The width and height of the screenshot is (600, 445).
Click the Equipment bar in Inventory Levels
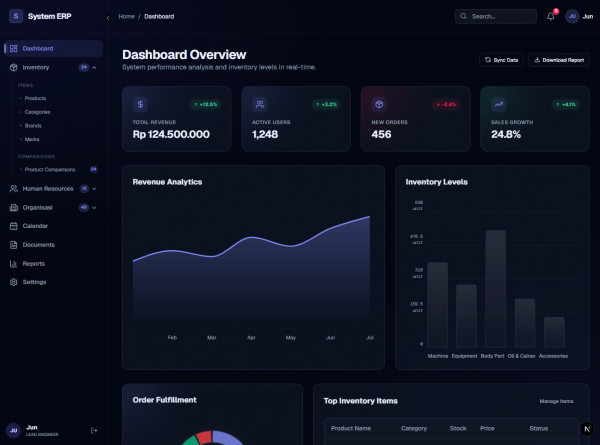pyautogui.click(x=466, y=316)
